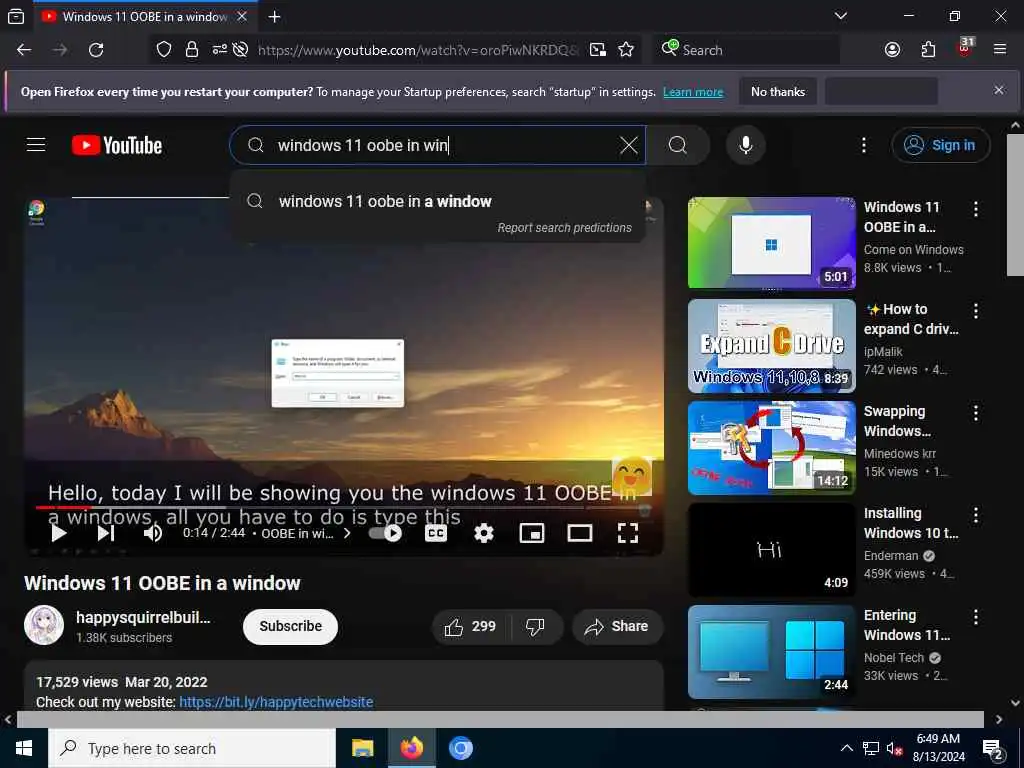
Task: Click 'No thanks' on the startup prompt
Action: (x=778, y=92)
